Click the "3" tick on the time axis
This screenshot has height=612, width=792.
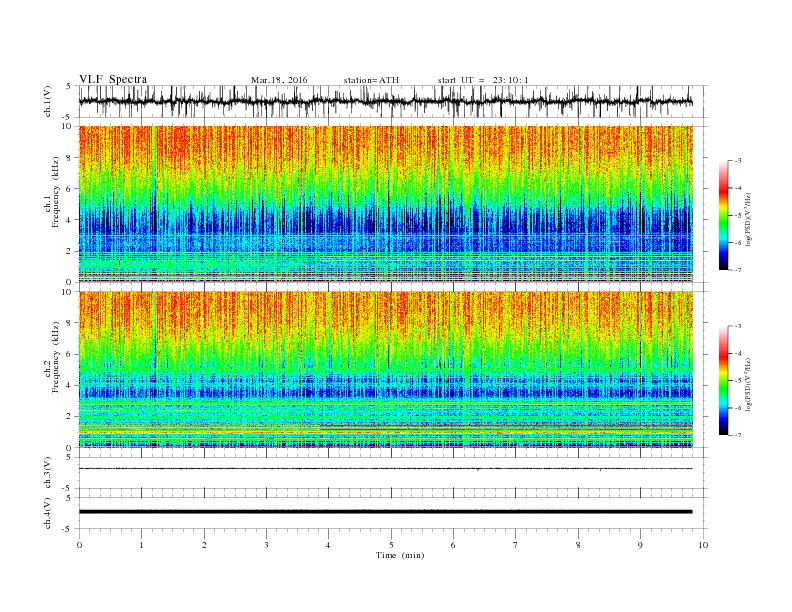tap(266, 545)
